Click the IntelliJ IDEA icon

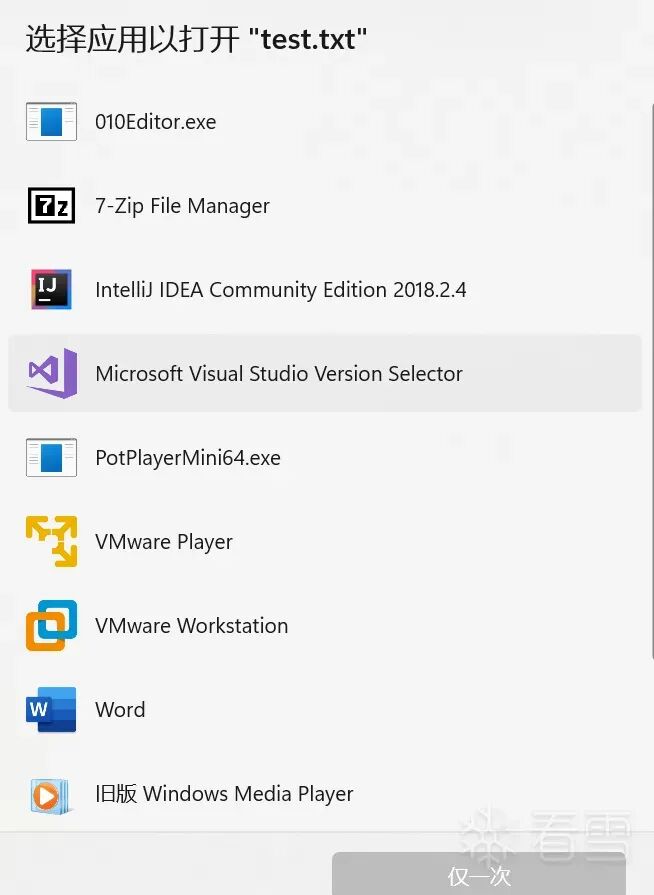tap(51, 289)
